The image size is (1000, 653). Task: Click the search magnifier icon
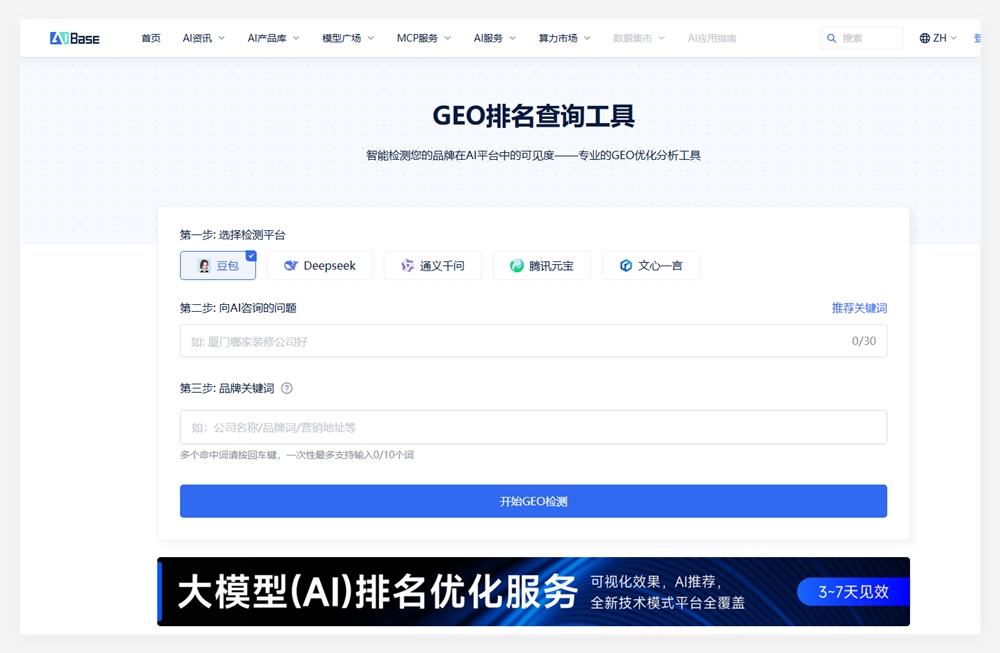(833, 37)
